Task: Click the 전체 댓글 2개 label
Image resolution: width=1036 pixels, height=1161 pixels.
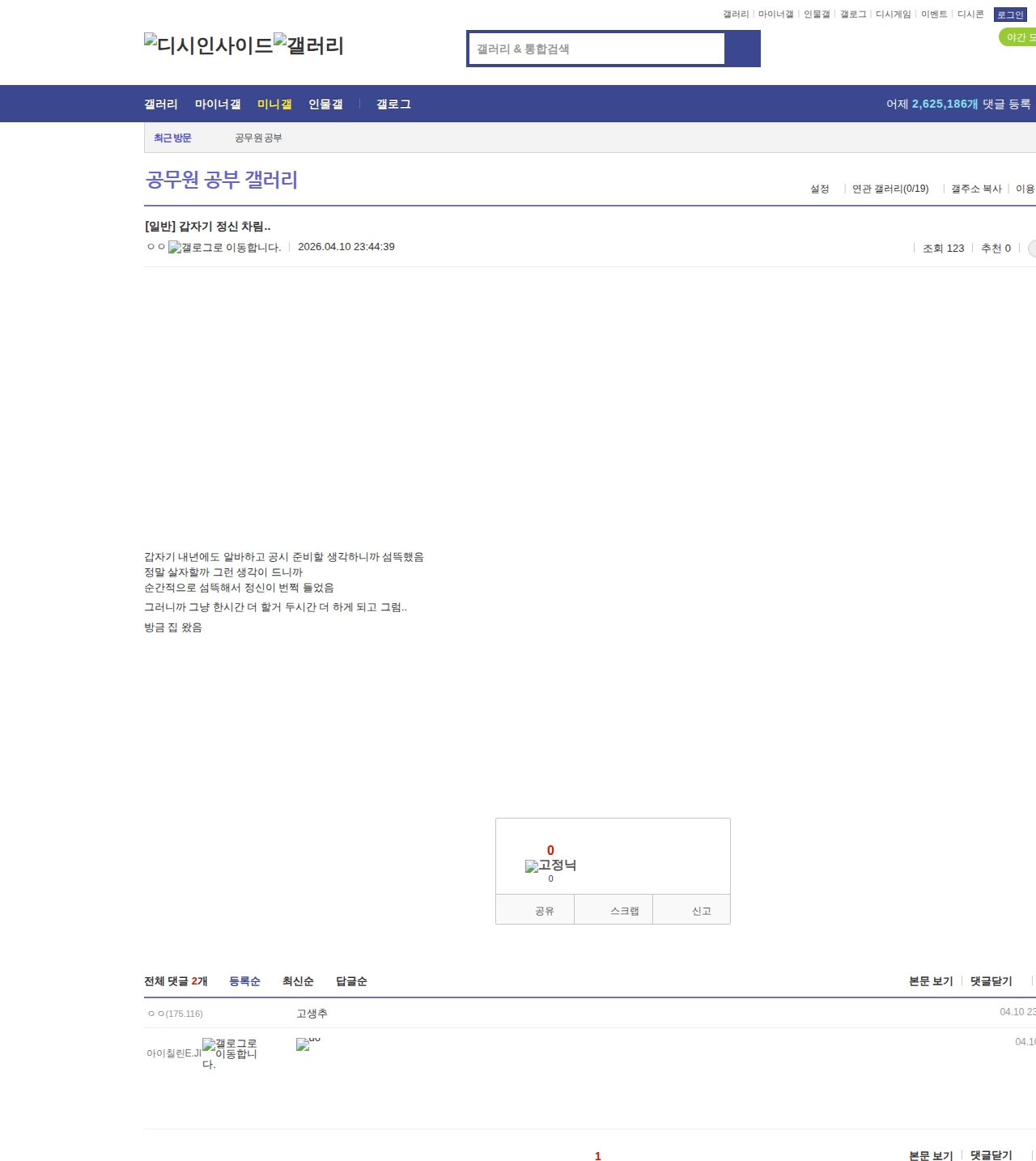Action: click(x=176, y=981)
